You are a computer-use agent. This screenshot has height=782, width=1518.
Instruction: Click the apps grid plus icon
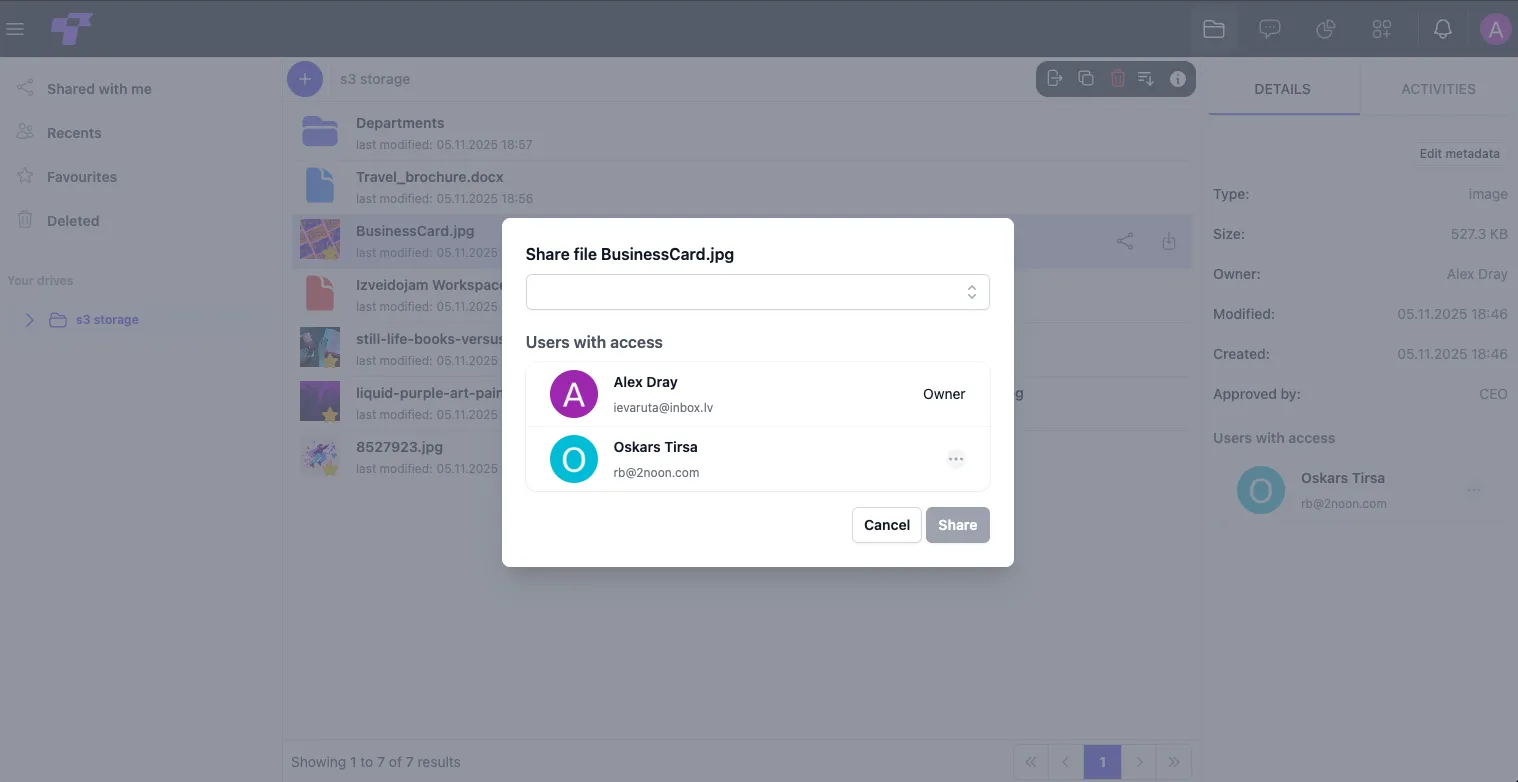coord(1382,29)
